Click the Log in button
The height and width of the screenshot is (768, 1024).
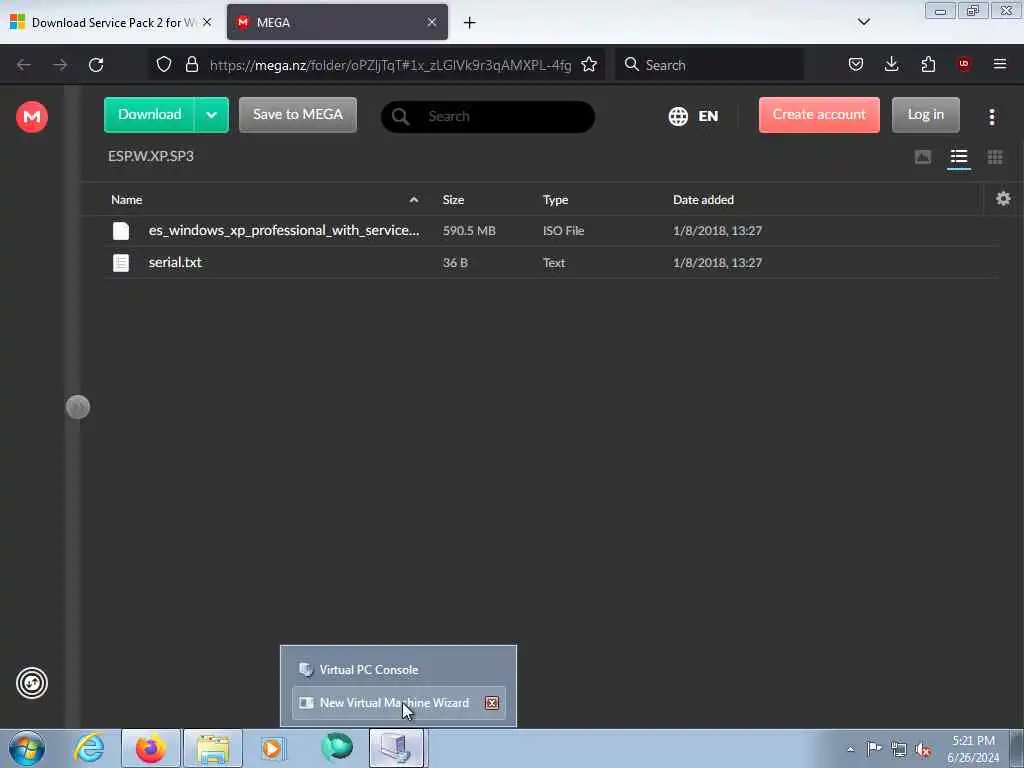925,115
